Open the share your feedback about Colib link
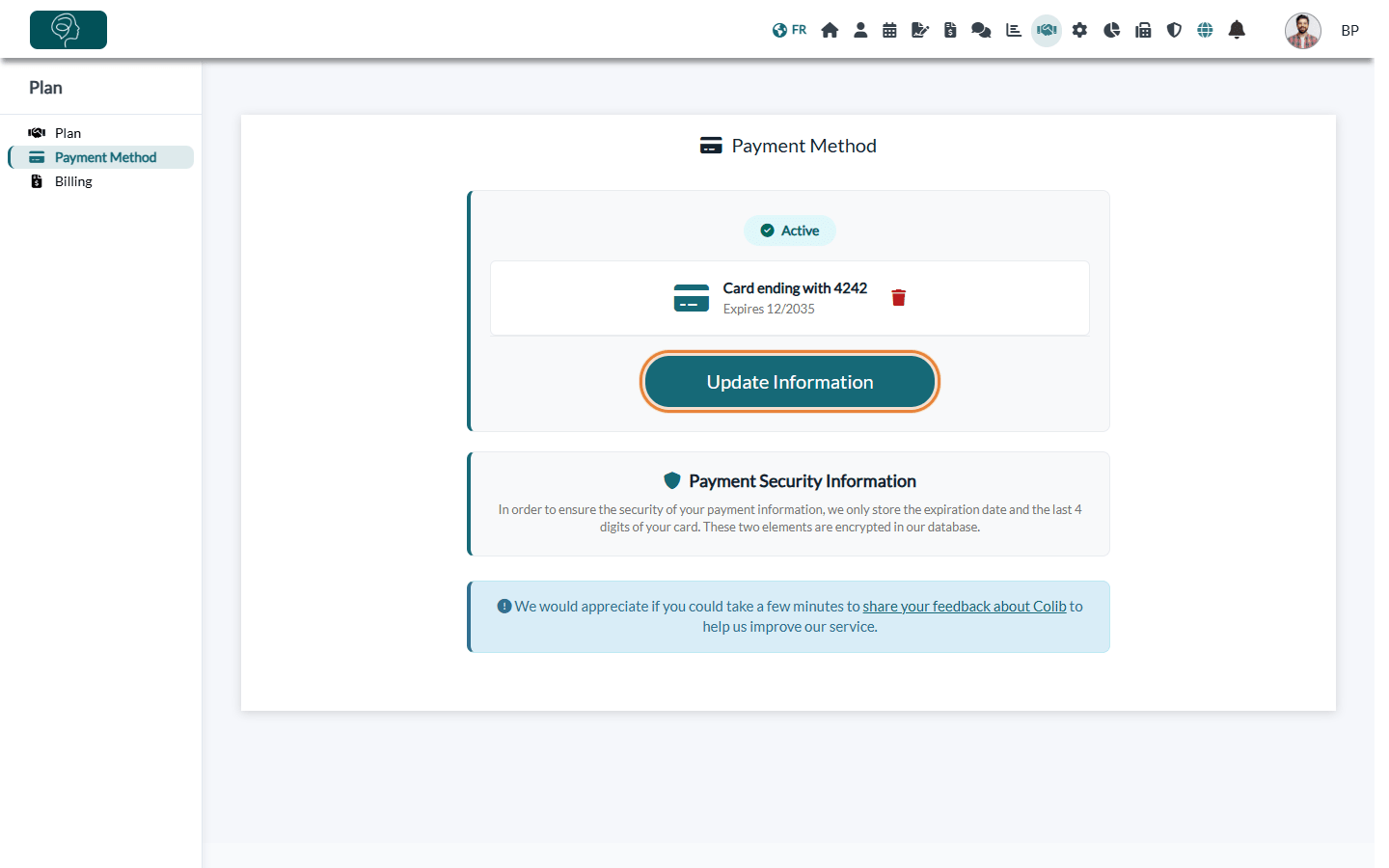Screen dimensions: 1389x868 point(965,607)
